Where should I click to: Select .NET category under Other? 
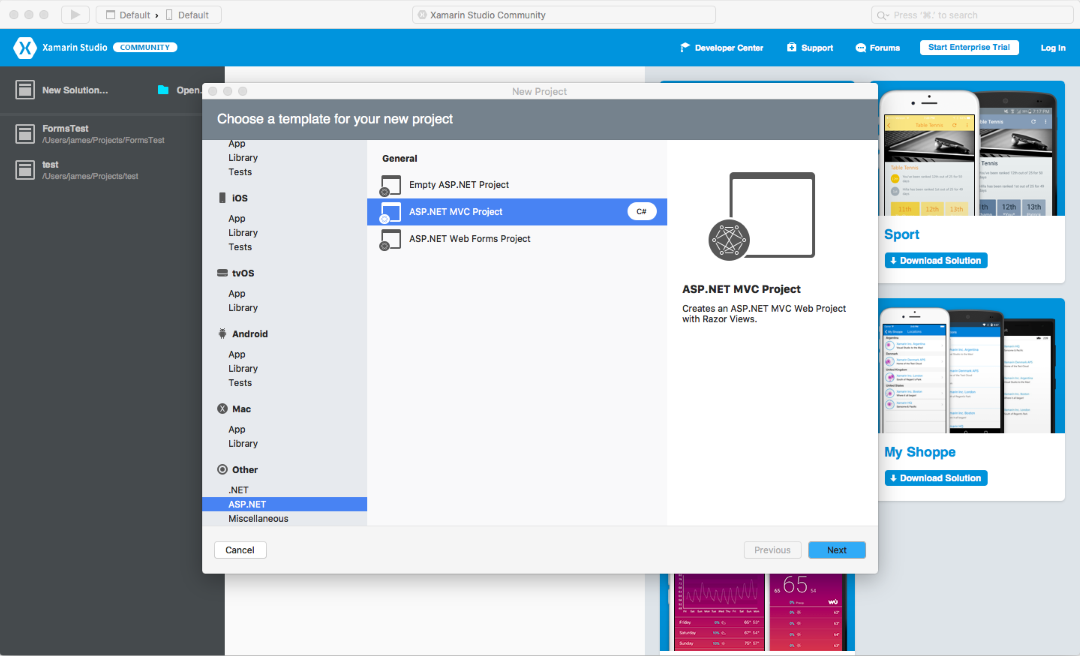[238, 490]
